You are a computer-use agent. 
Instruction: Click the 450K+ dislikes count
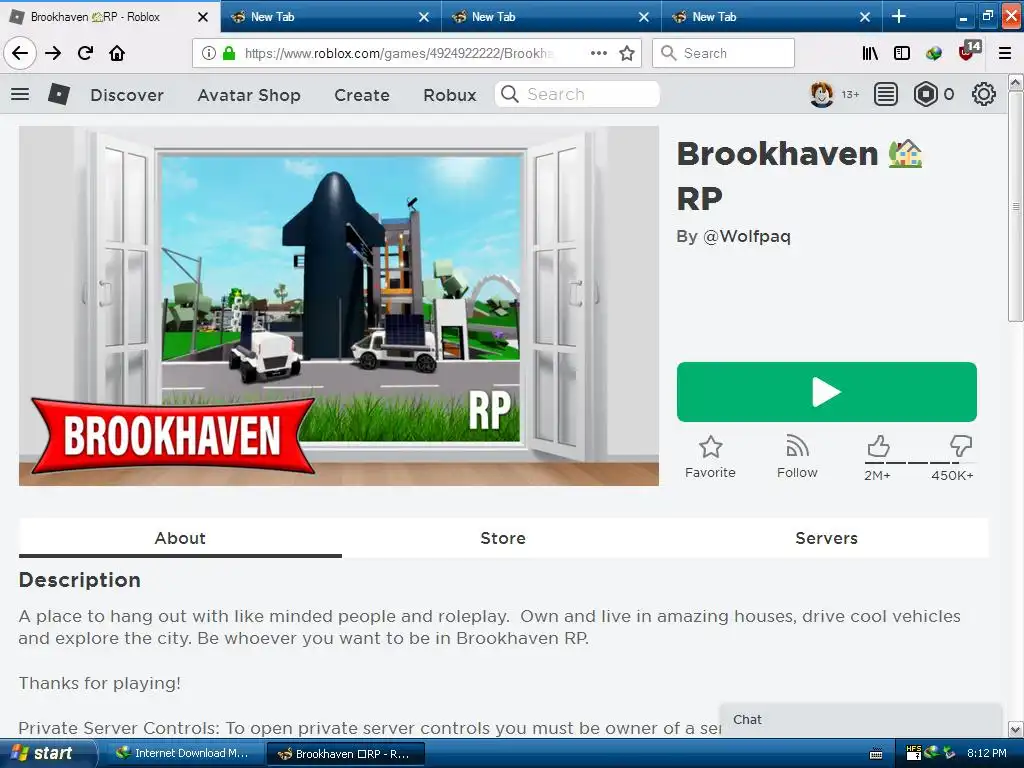[x=952, y=475]
